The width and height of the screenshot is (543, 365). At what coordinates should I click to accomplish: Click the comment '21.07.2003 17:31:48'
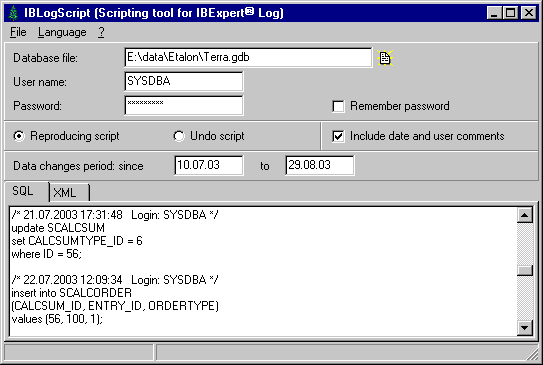coord(73,215)
